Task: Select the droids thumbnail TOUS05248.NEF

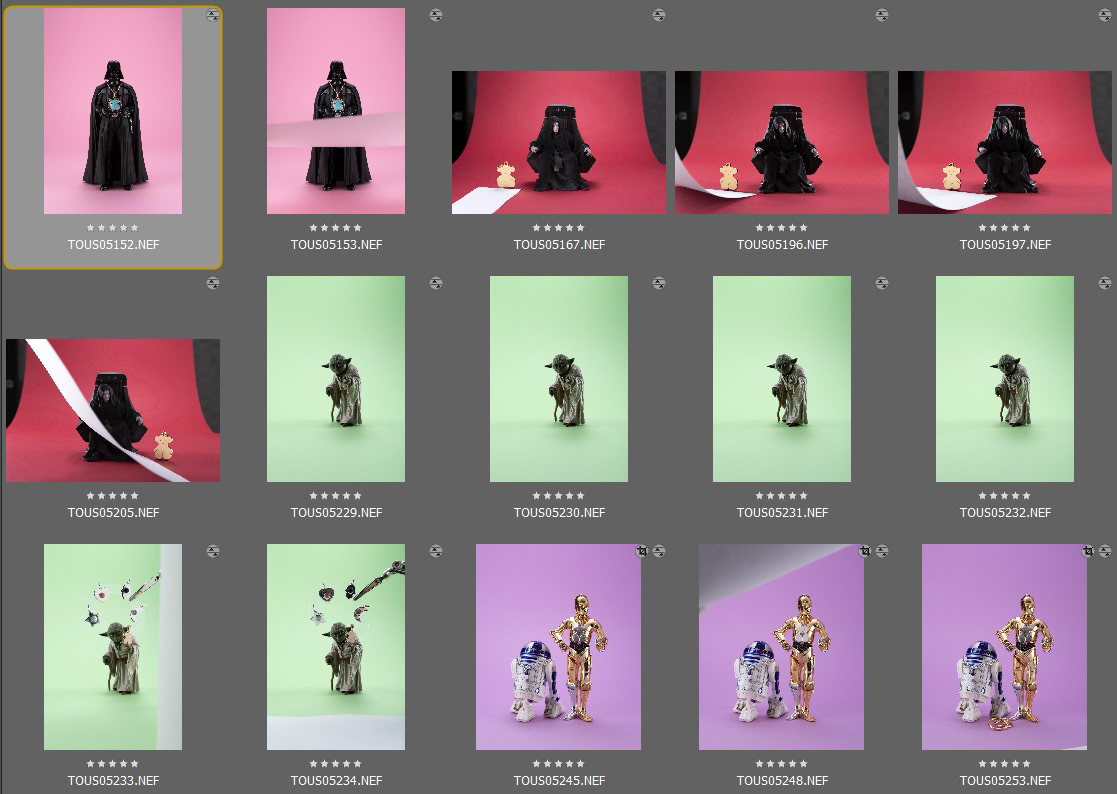Action: click(x=781, y=647)
